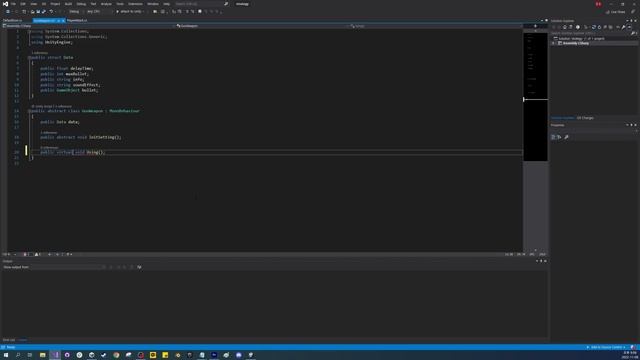The height and width of the screenshot is (360, 640).
Task: Collapse the using directives block
Action: pos(29,31)
